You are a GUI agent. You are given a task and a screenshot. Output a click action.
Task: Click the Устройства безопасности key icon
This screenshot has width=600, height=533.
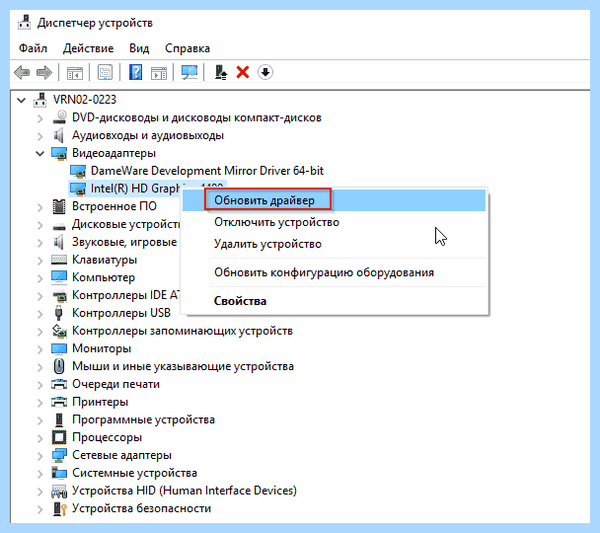59,509
